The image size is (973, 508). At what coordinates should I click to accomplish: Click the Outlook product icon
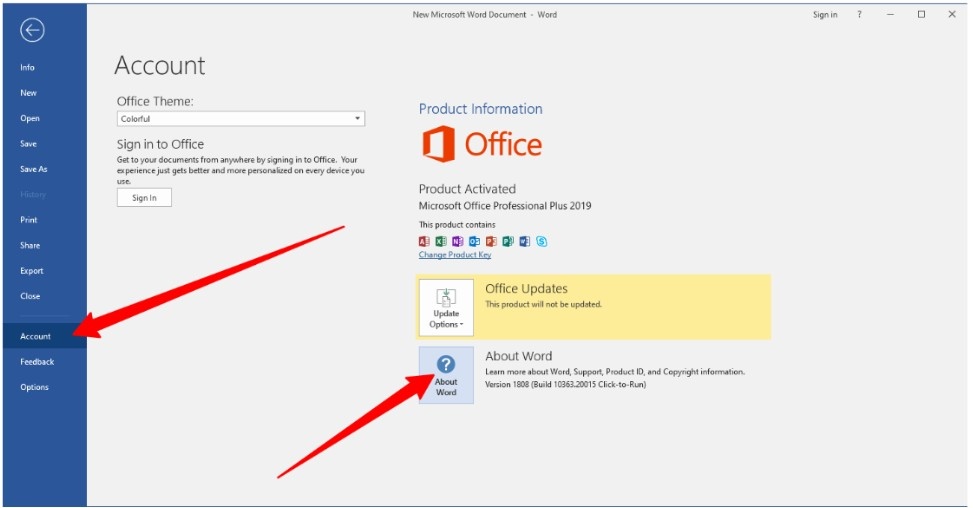tap(475, 241)
